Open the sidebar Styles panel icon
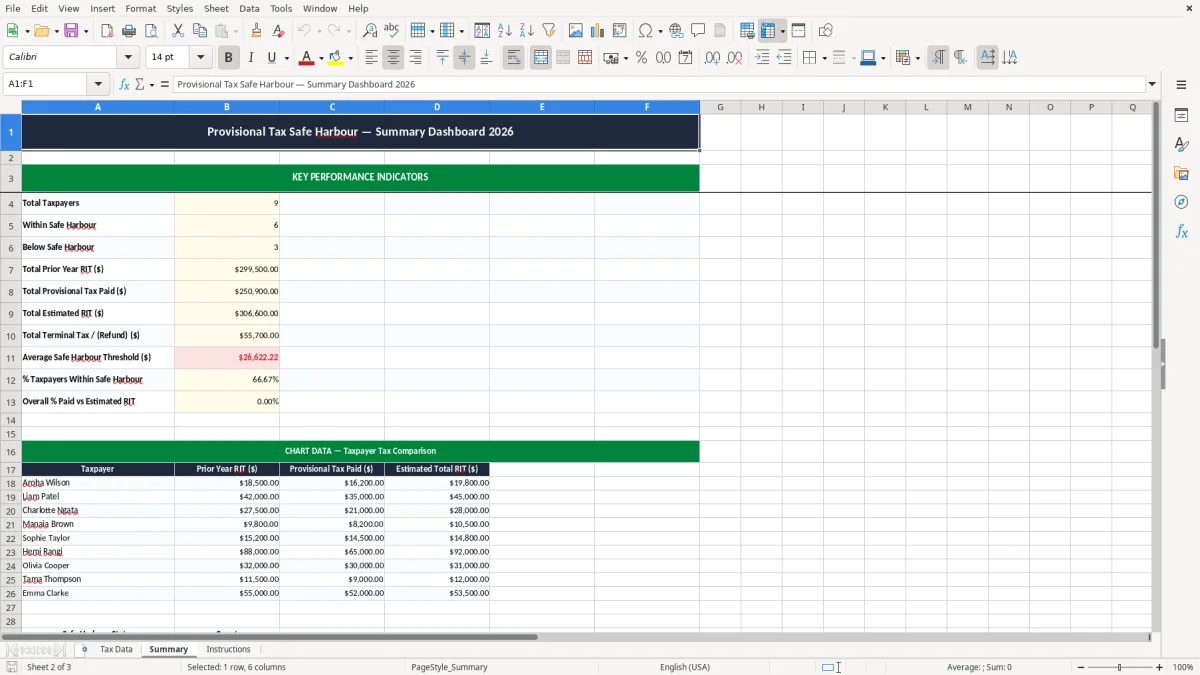Screen dimensions: 1200x675 1181,144
